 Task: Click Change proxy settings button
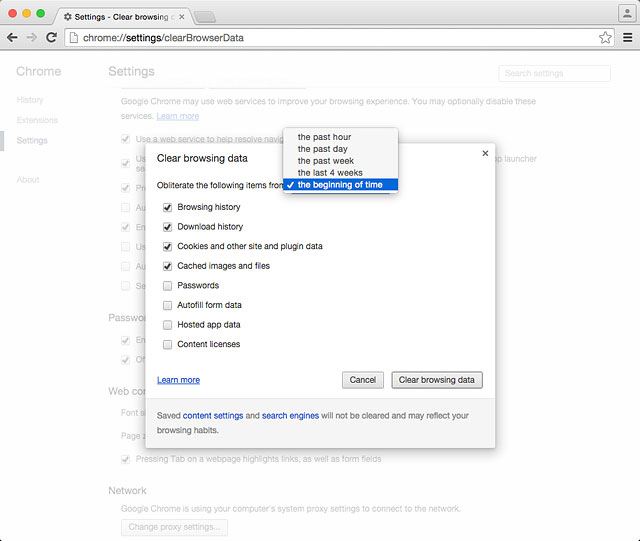174,527
